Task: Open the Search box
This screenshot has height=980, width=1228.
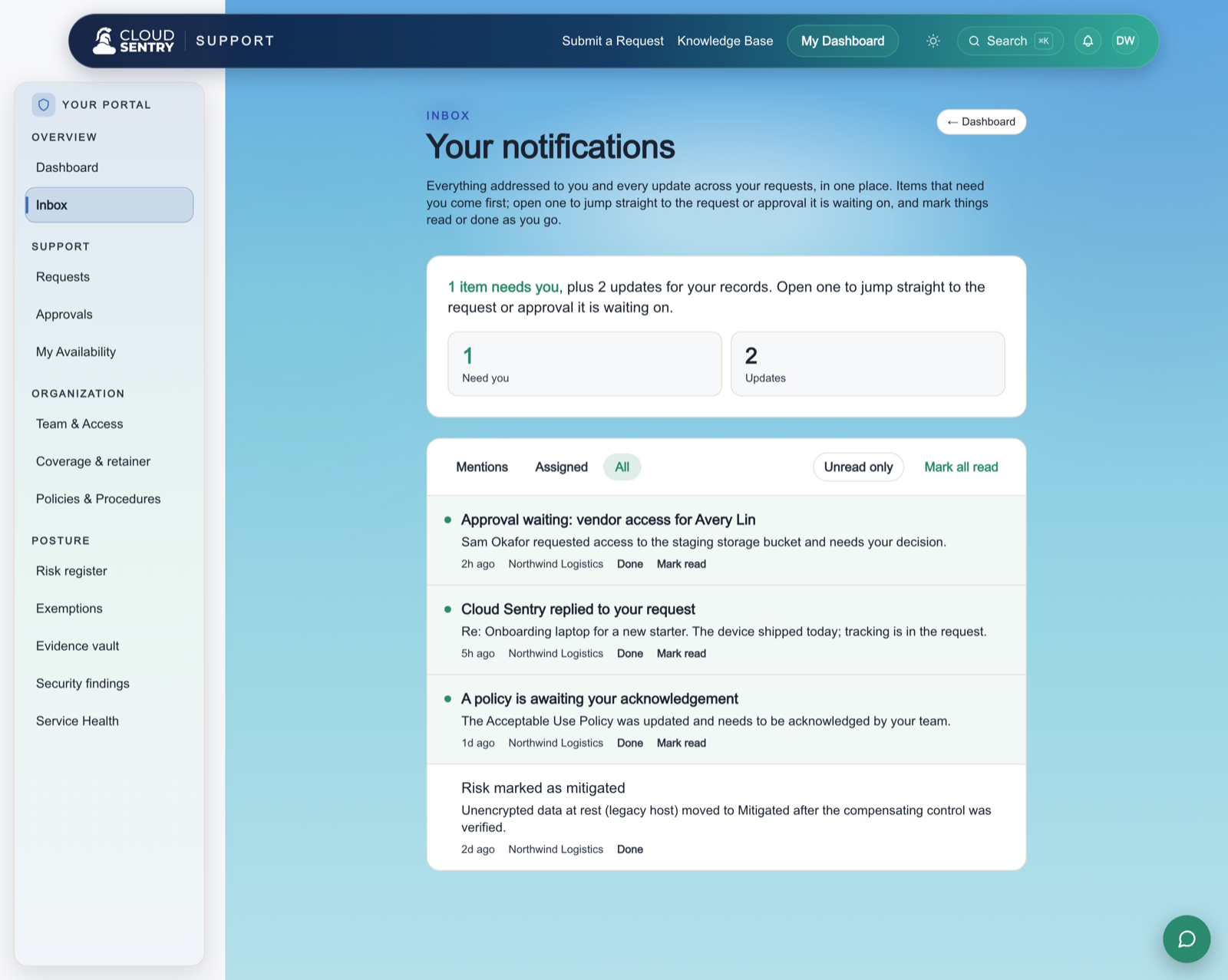Action: coord(1010,41)
